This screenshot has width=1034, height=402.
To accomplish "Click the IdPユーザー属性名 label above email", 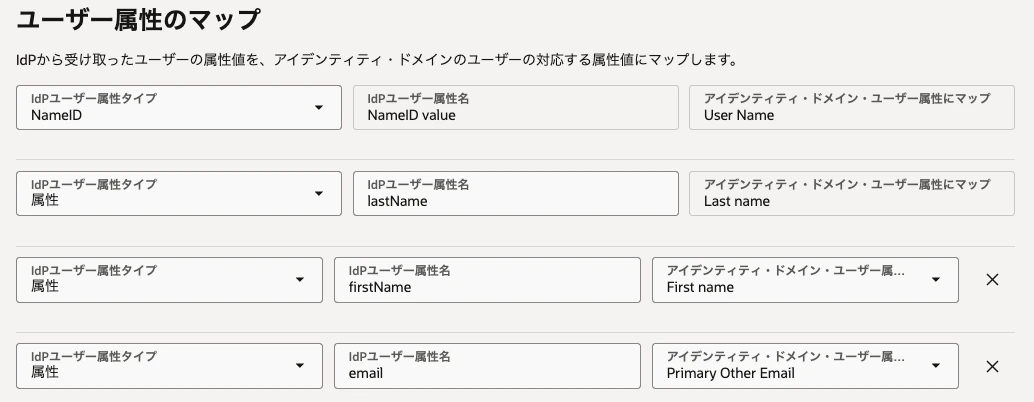I will [399, 357].
